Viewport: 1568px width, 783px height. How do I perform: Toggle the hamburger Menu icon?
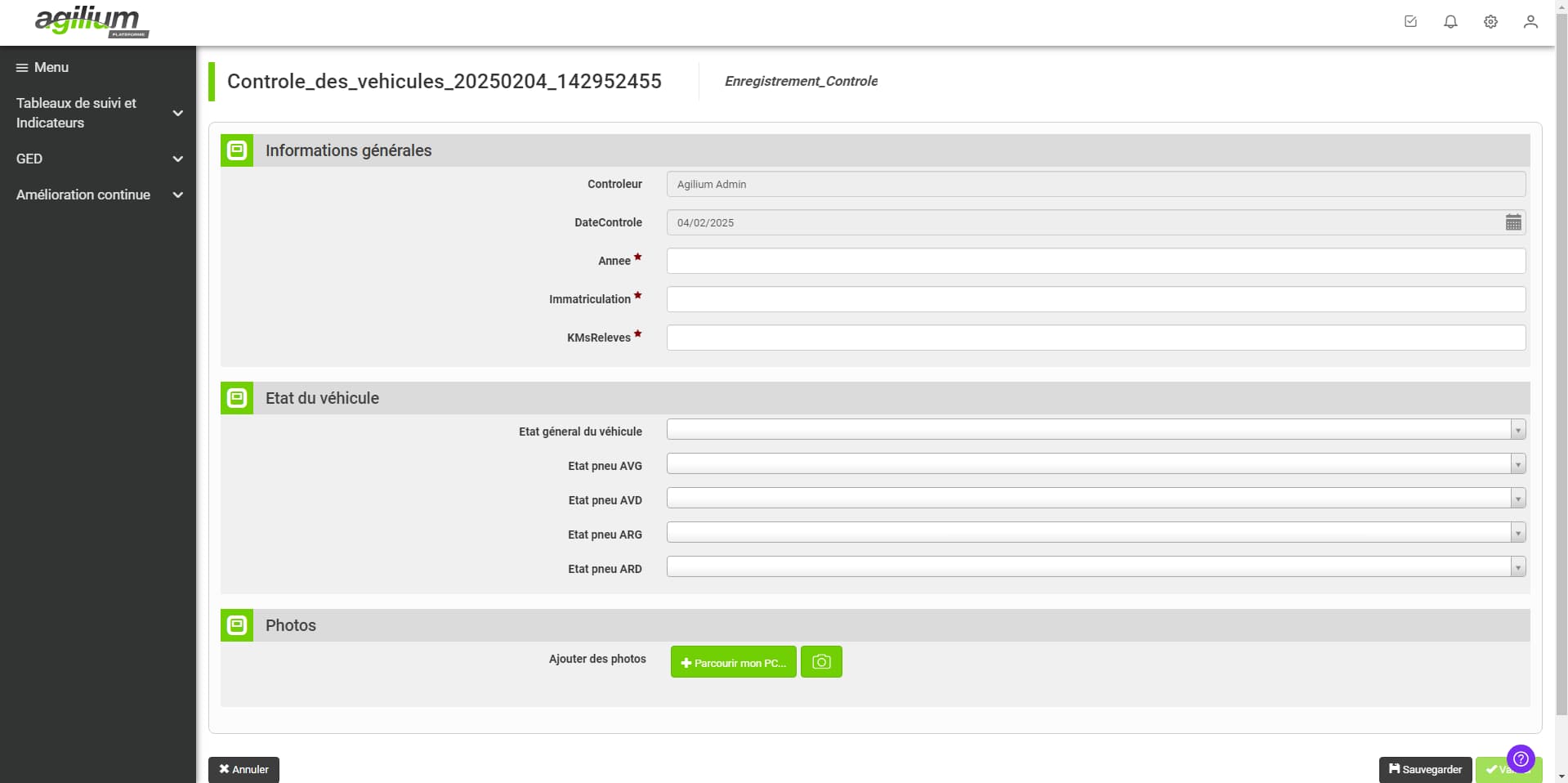tap(22, 68)
